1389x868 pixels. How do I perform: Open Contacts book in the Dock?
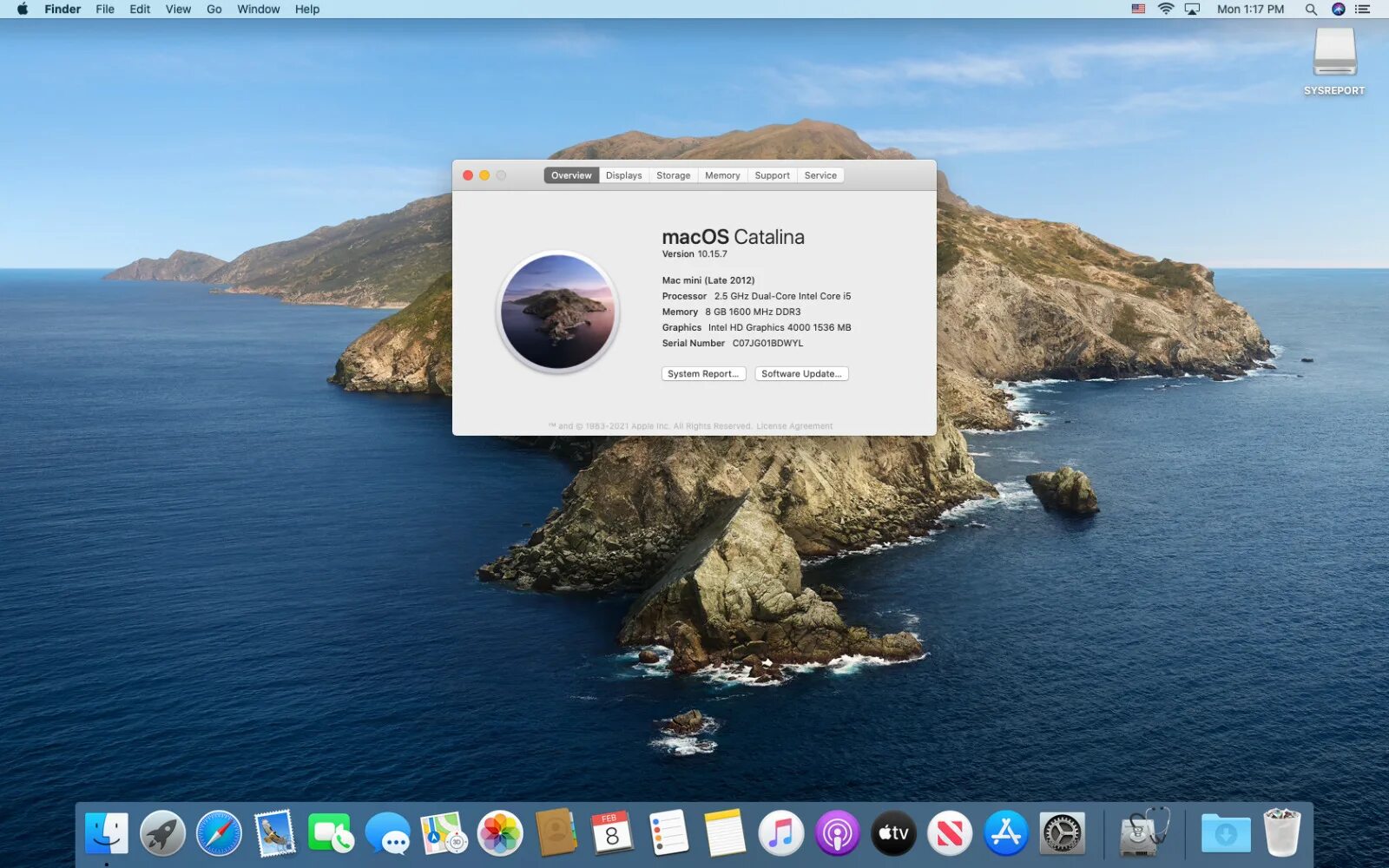click(x=556, y=833)
